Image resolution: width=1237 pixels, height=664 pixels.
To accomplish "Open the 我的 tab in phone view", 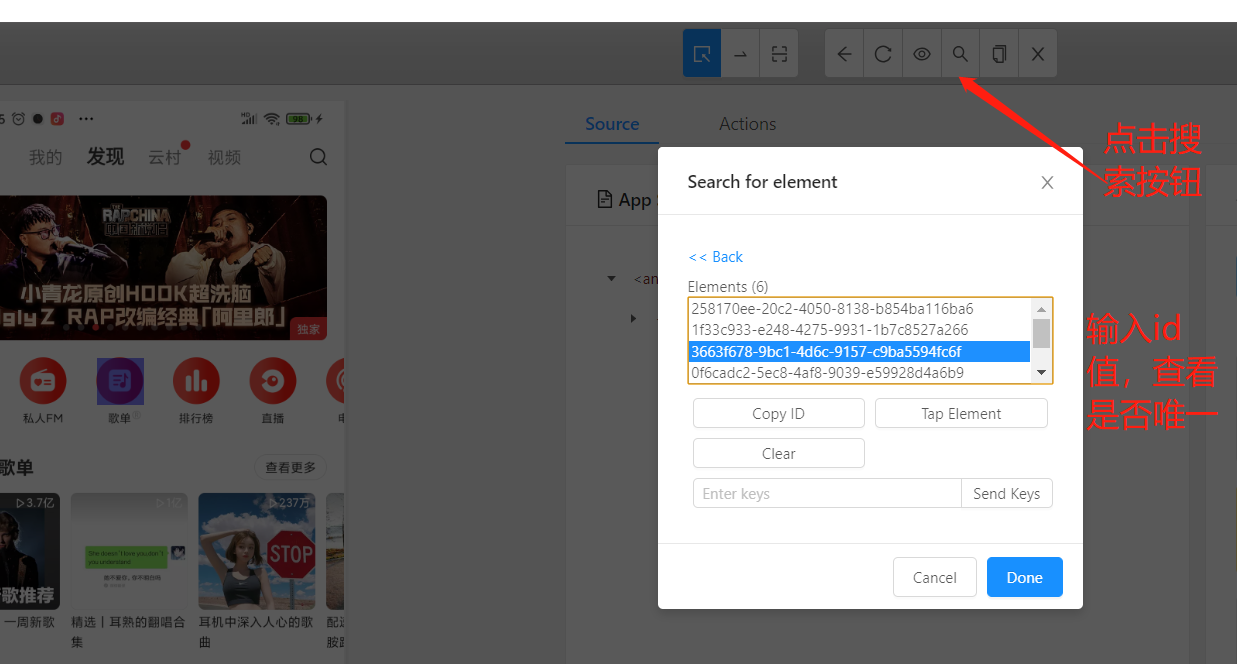I will (45, 157).
